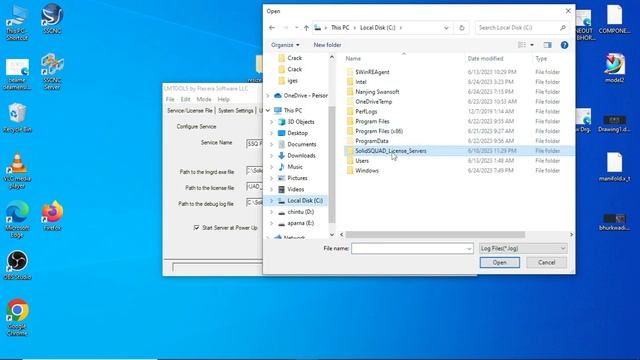Viewport: 640px width, 360px height.
Task: Open the bhurkwadi desktop file
Action: click(x=614, y=222)
